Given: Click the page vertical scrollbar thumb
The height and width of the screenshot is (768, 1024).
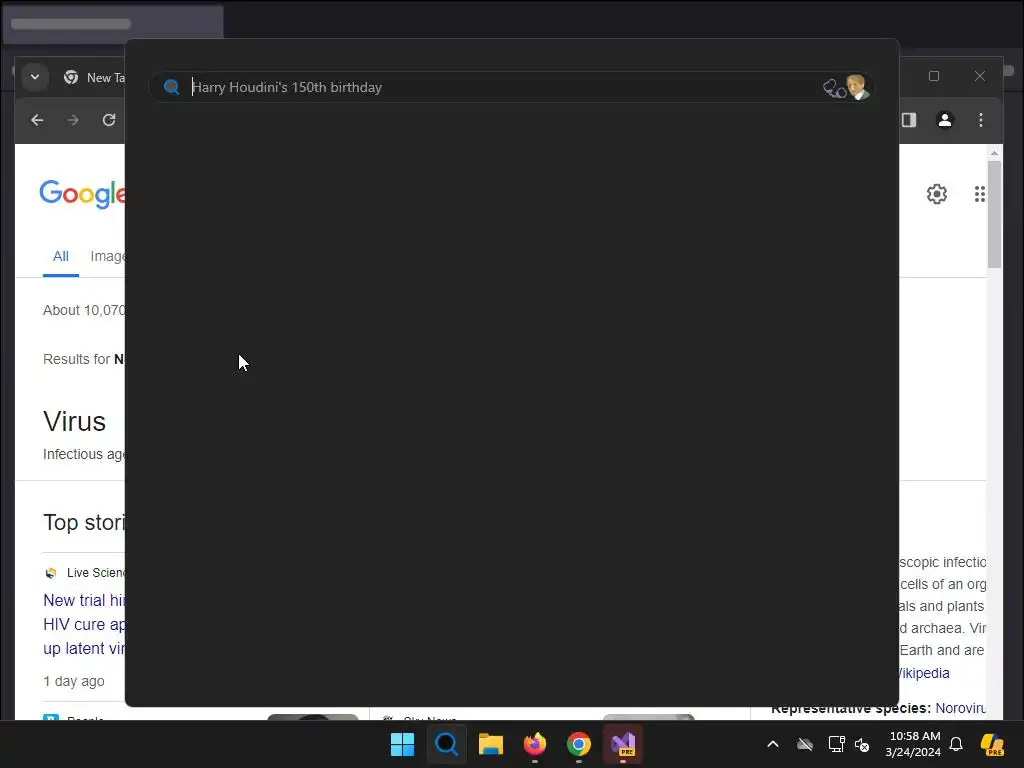Looking at the screenshot, I should [994, 214].
